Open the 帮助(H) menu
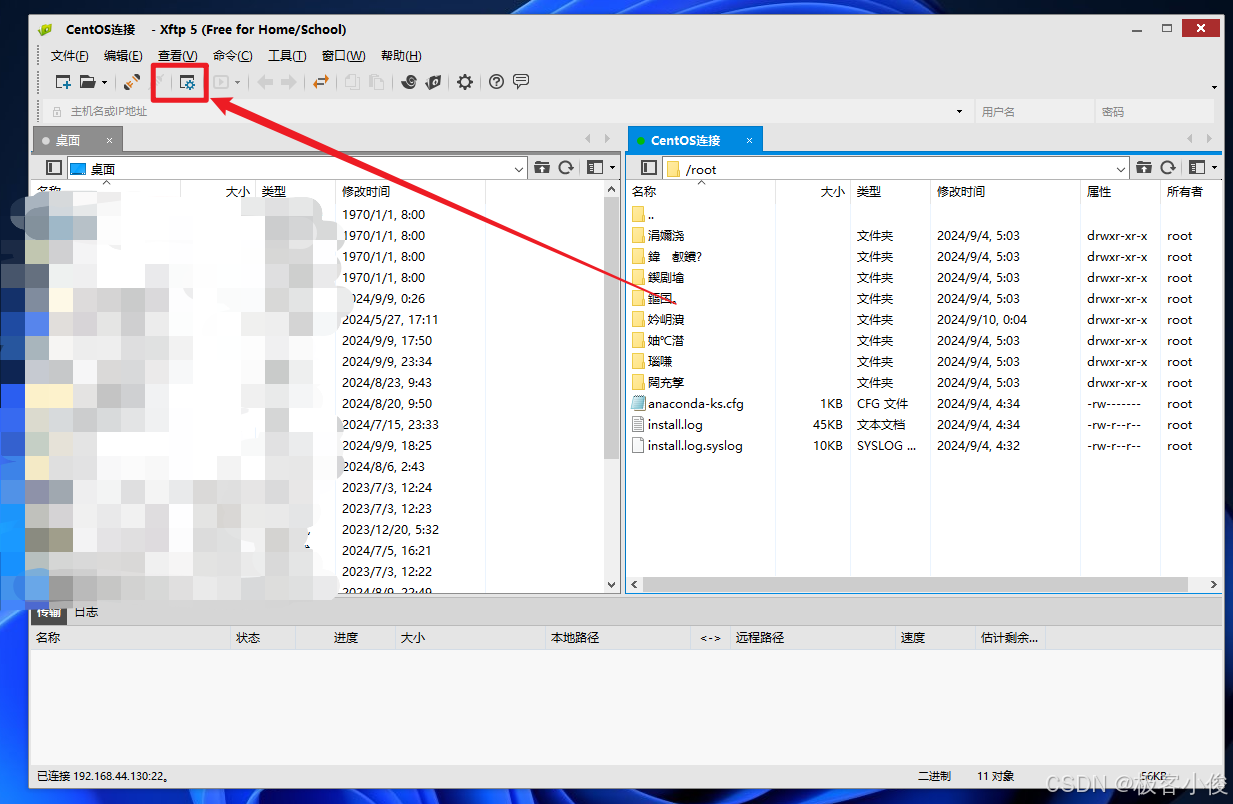The height and width of the screenshot is (804, 1233). point(401,56)
